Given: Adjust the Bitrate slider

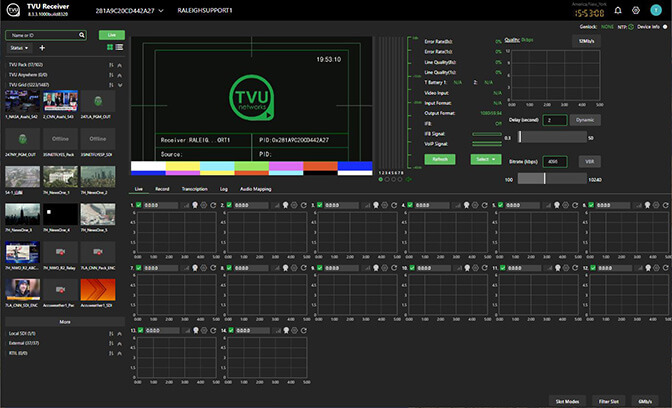Looking at the screenshot, I should tap(552, 179).
